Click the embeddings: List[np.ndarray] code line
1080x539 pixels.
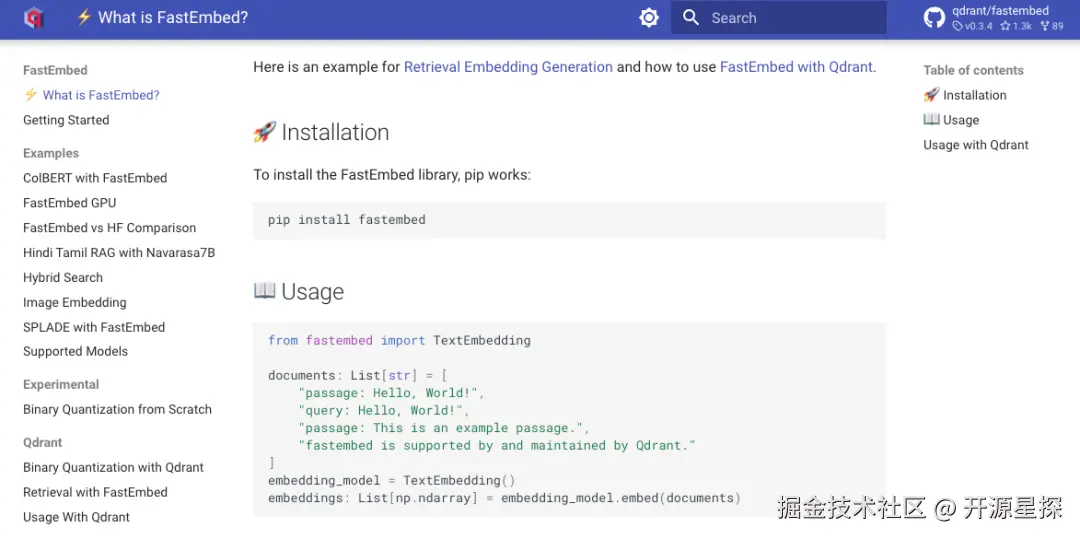(504, 498)
